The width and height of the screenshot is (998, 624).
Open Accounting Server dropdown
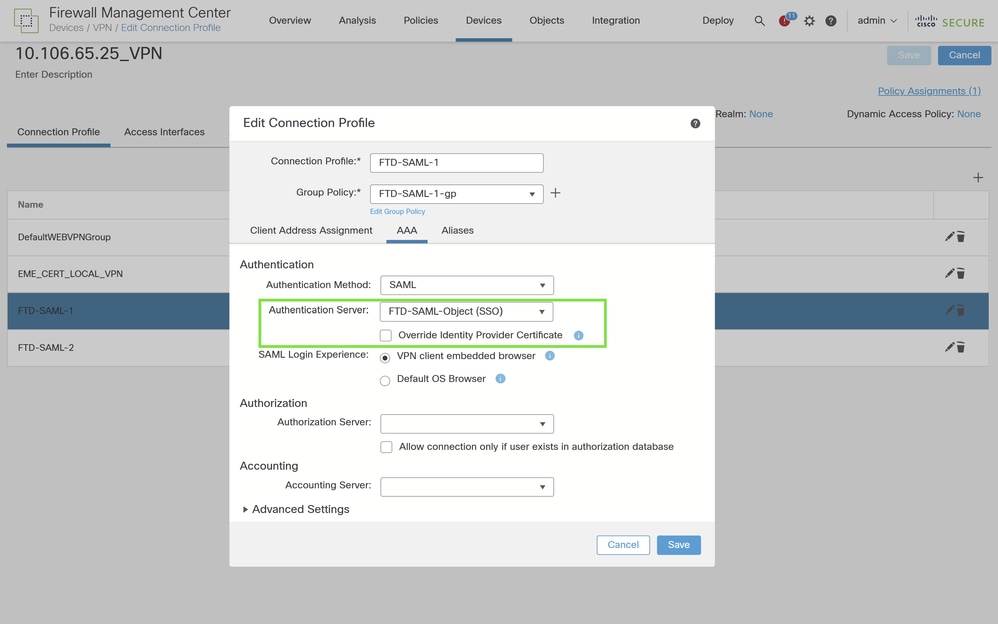(x=467, y=486)
